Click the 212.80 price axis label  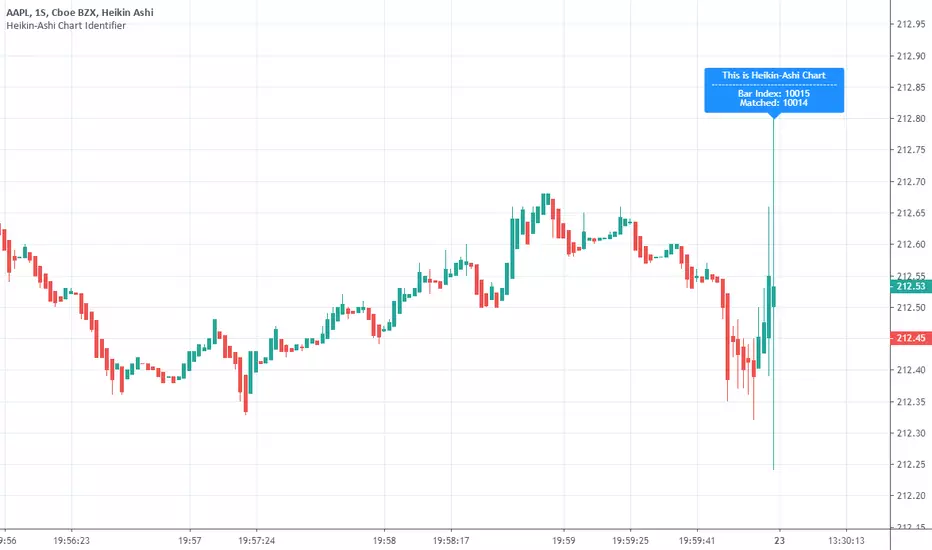(x=909, y=118)
